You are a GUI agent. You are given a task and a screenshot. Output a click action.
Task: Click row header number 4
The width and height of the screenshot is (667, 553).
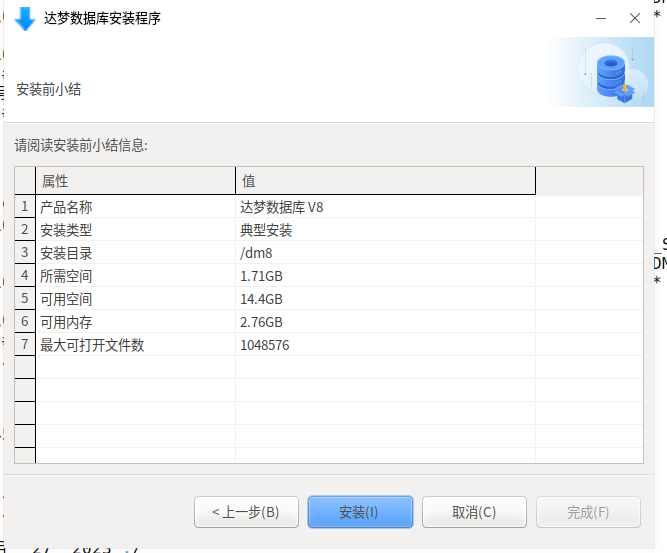tap(25, 276)
